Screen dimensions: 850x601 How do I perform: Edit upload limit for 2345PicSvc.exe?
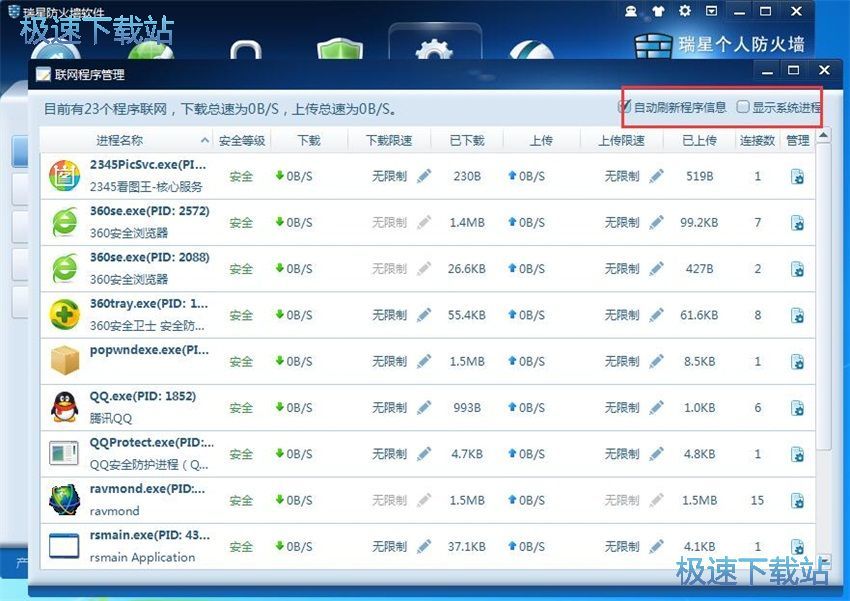pos(656,176)
